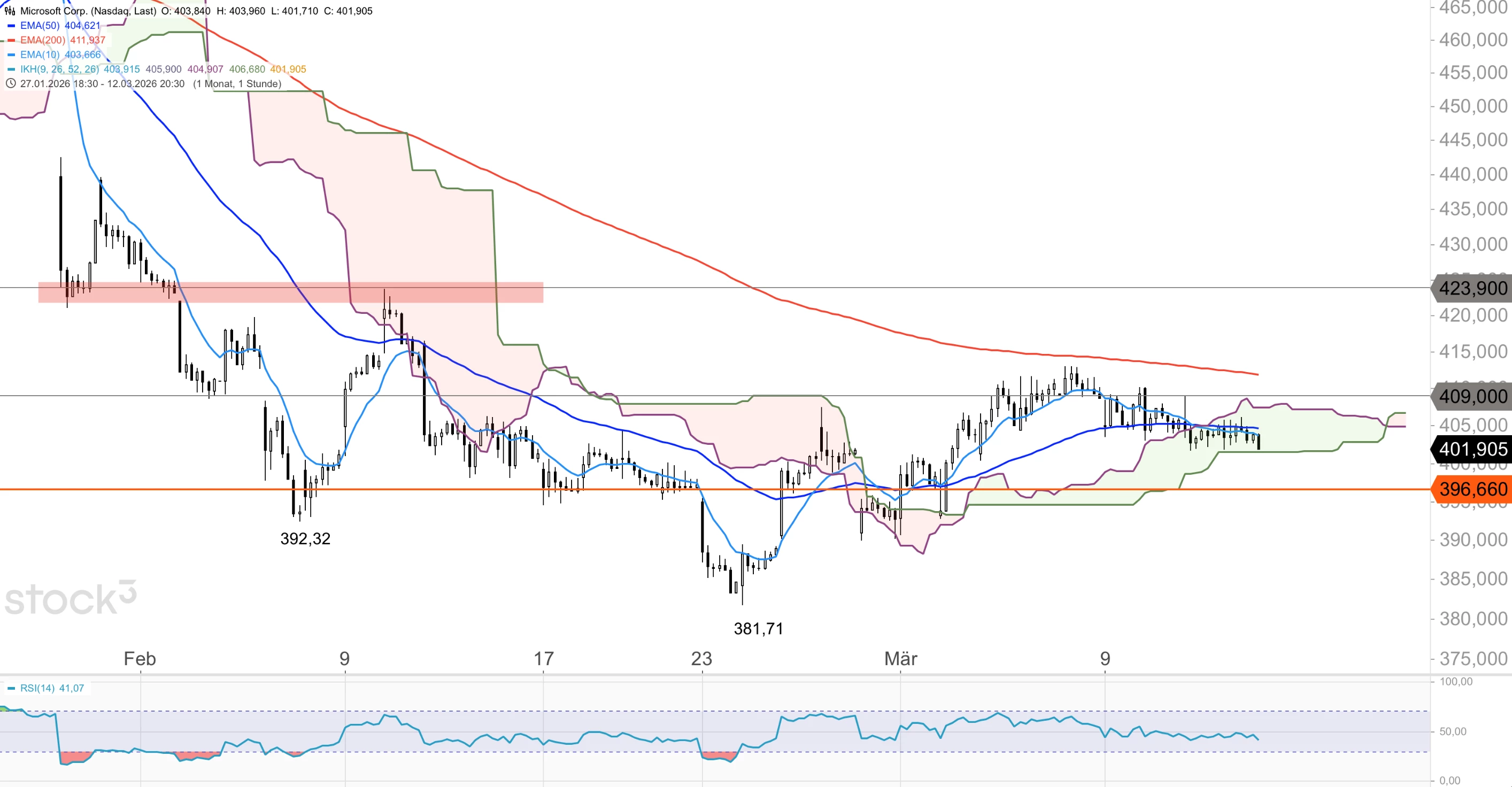This screenshot has width=1512, height=787.
Task: Click the stock3 watermark logo
Action: tap(71, 599)
